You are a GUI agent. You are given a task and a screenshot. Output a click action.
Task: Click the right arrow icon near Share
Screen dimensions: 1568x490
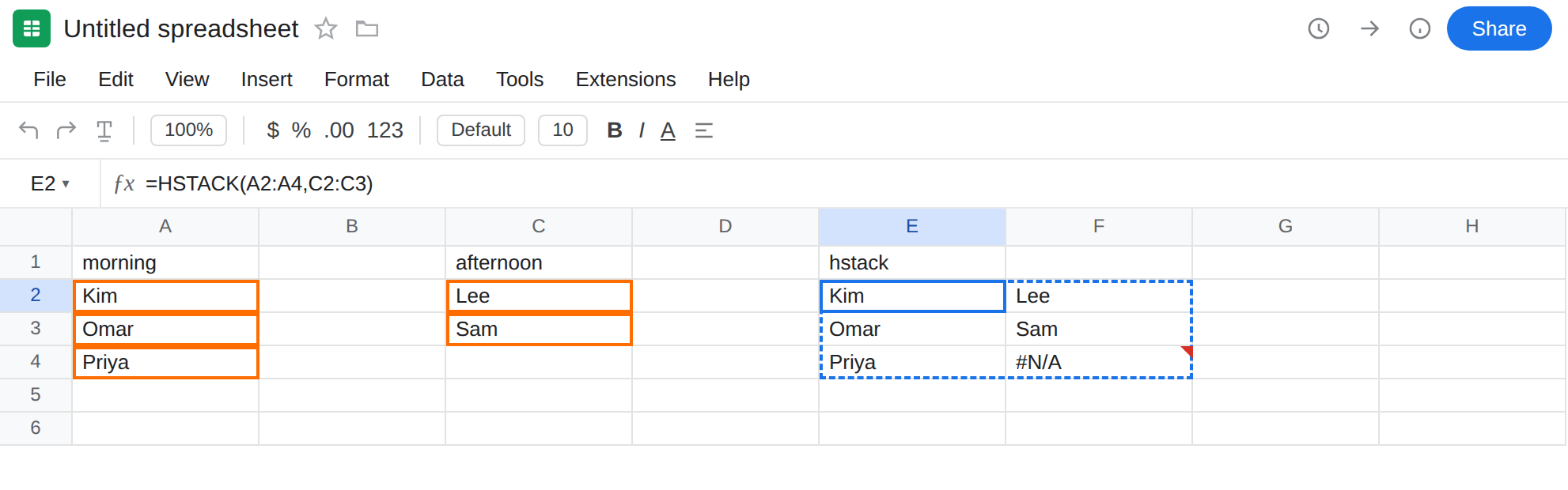[1369, 28]
